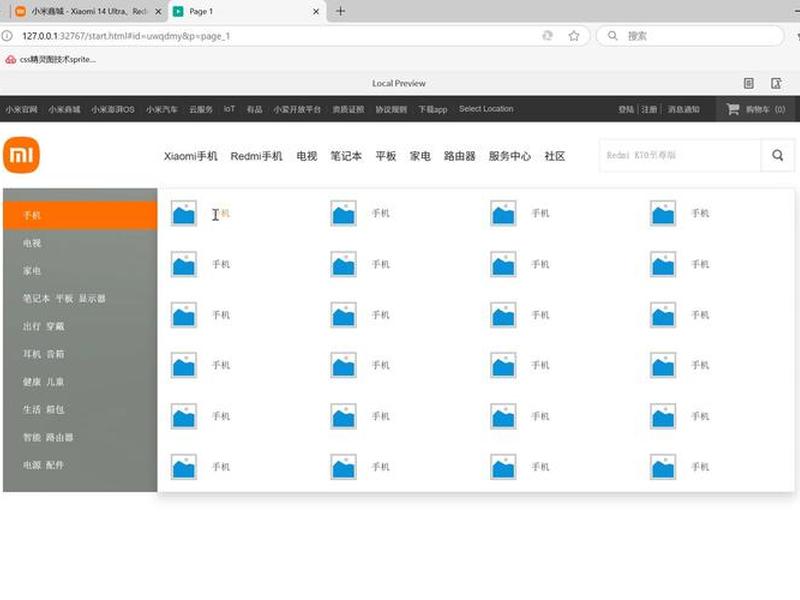Image resolution: width=800 pixels, height=600 pixels.
Task: Switch to the Xiaomi 14 Ultra browser tab
Action: pyautogui.click(x=89, y=11)
